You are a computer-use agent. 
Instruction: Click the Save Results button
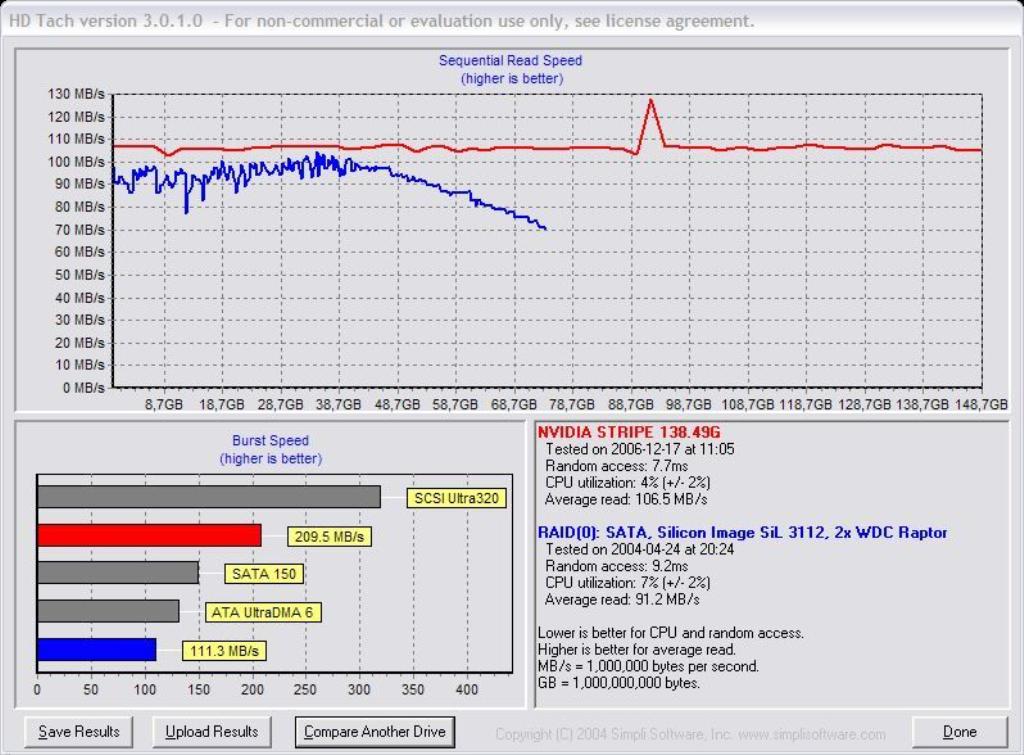click(x=78, y=731)
